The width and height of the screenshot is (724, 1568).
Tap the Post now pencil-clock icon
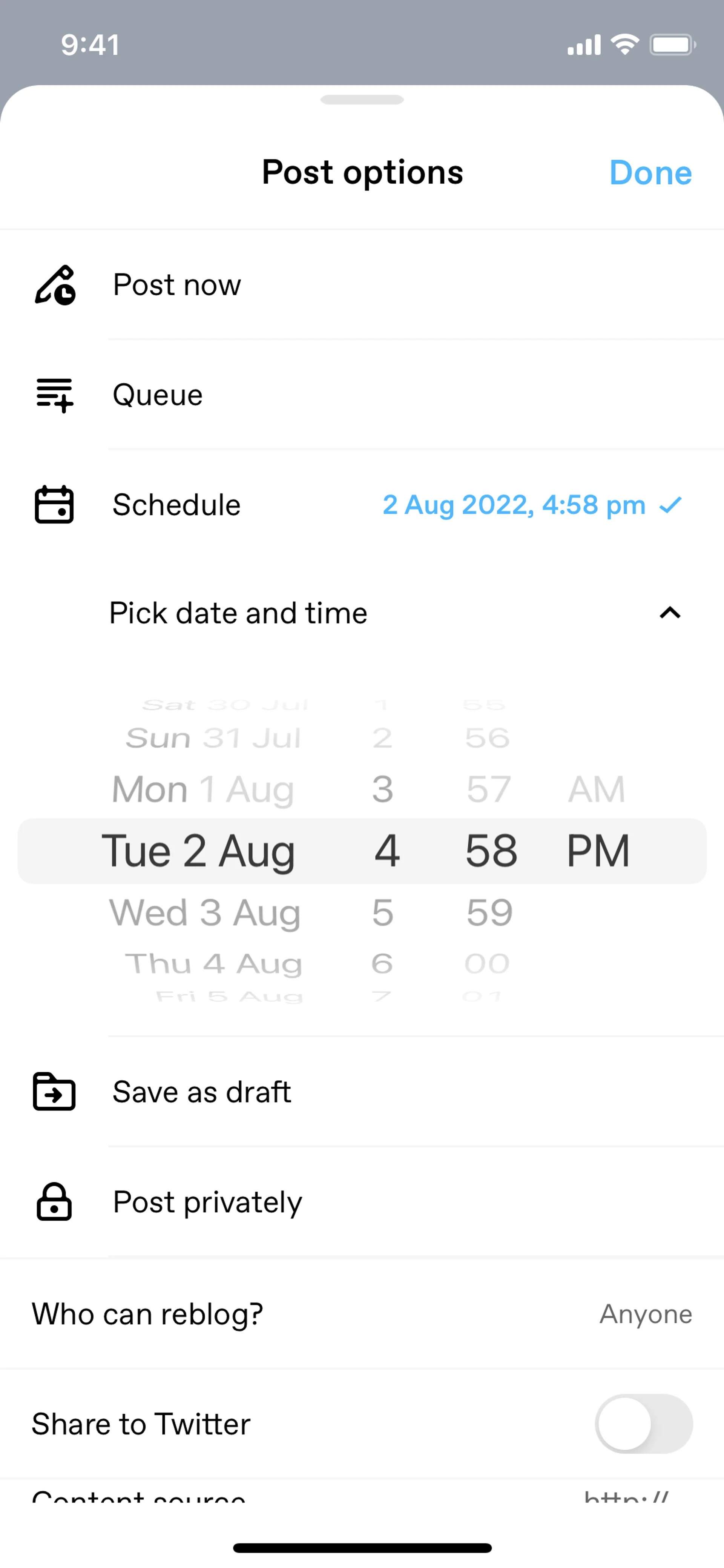[55, 285]
